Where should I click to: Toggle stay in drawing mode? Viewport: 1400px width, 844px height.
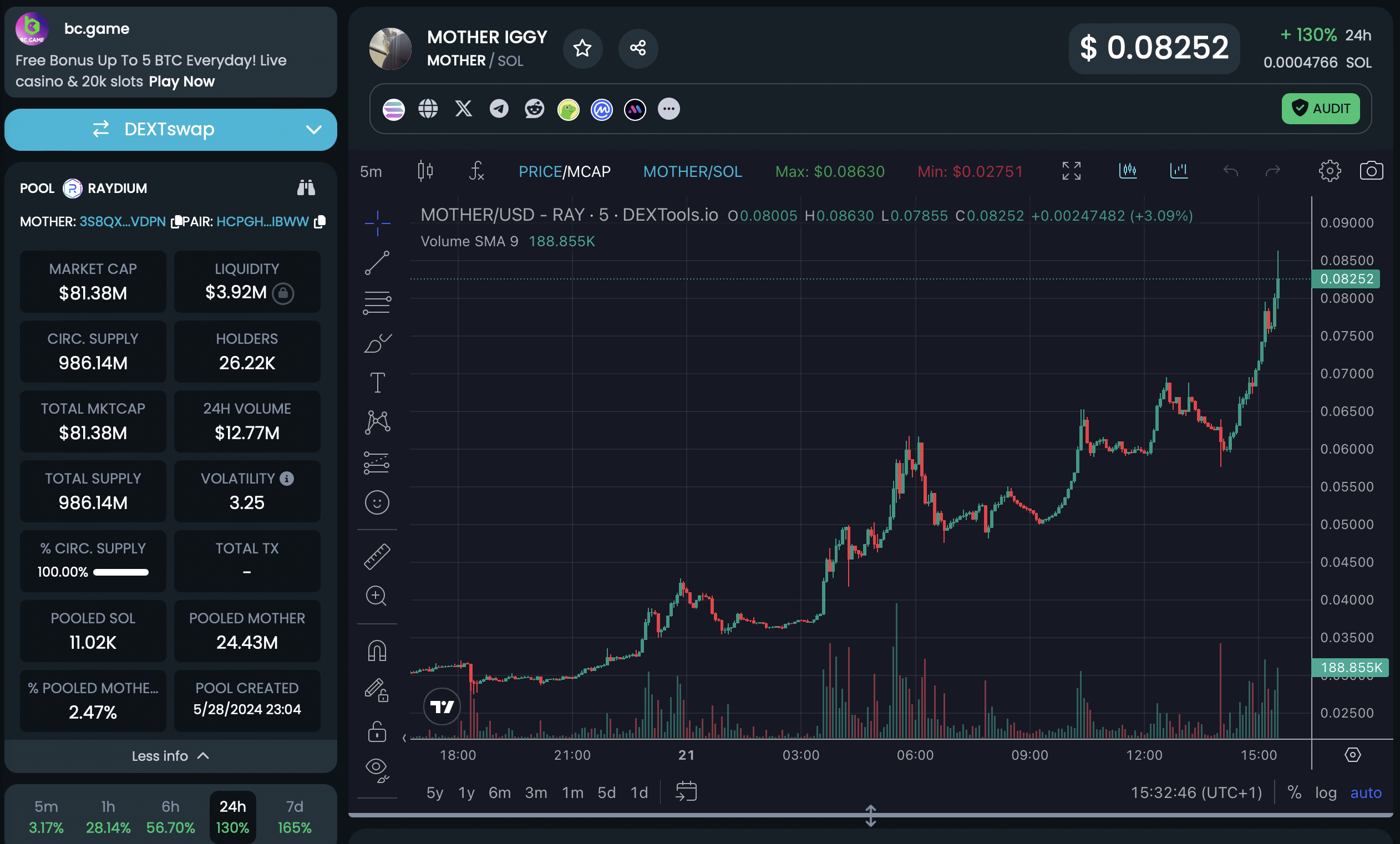377,690
